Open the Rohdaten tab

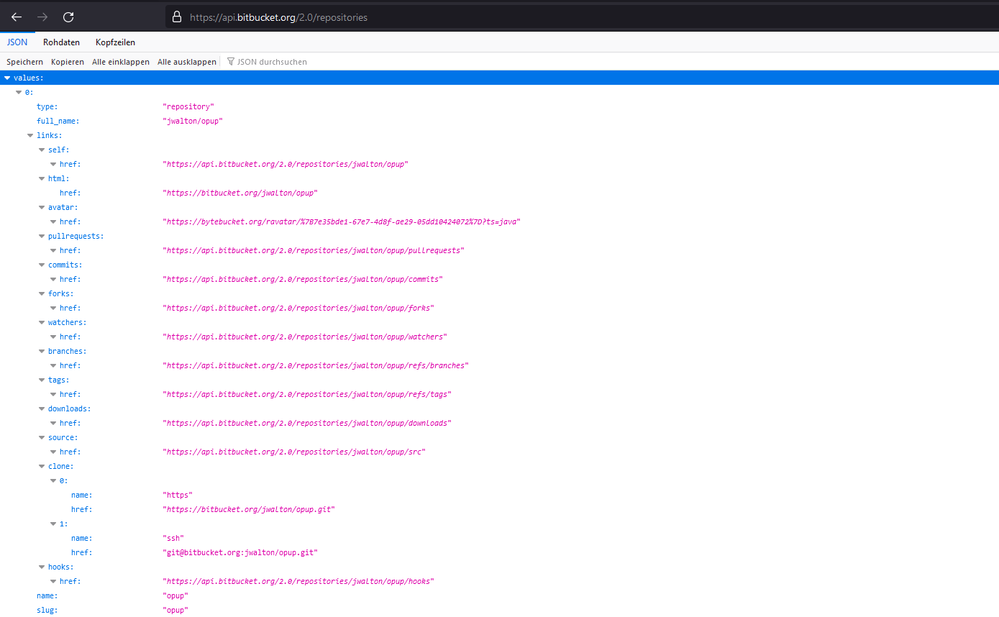coord(61,42)
